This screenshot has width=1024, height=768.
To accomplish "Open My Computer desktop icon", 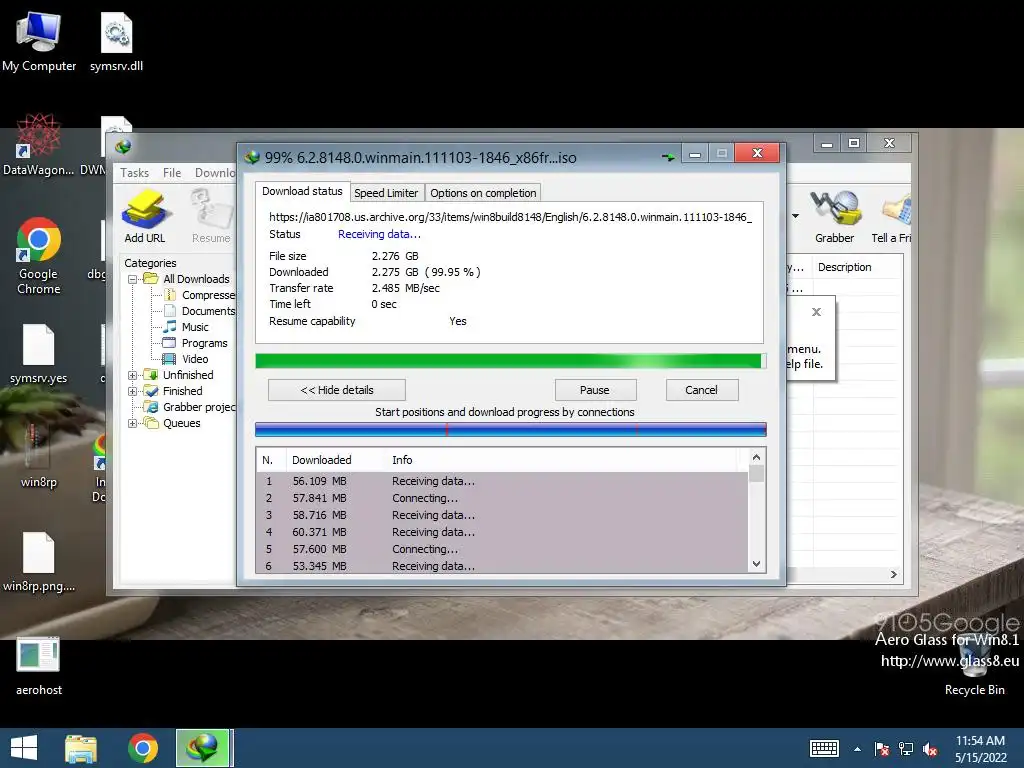I will pyautogui.click(x=39, y=42).
